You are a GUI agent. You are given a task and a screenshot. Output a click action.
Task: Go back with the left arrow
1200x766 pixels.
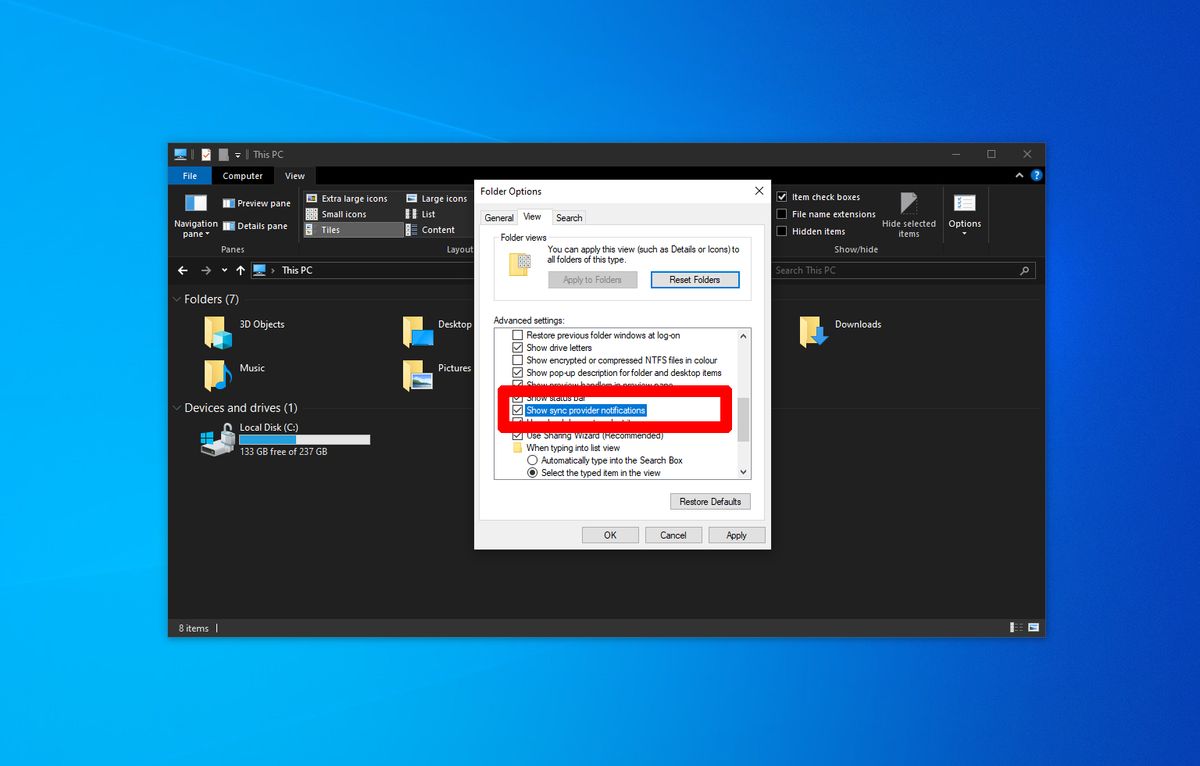pyautogui.click(x=182, y=270)
